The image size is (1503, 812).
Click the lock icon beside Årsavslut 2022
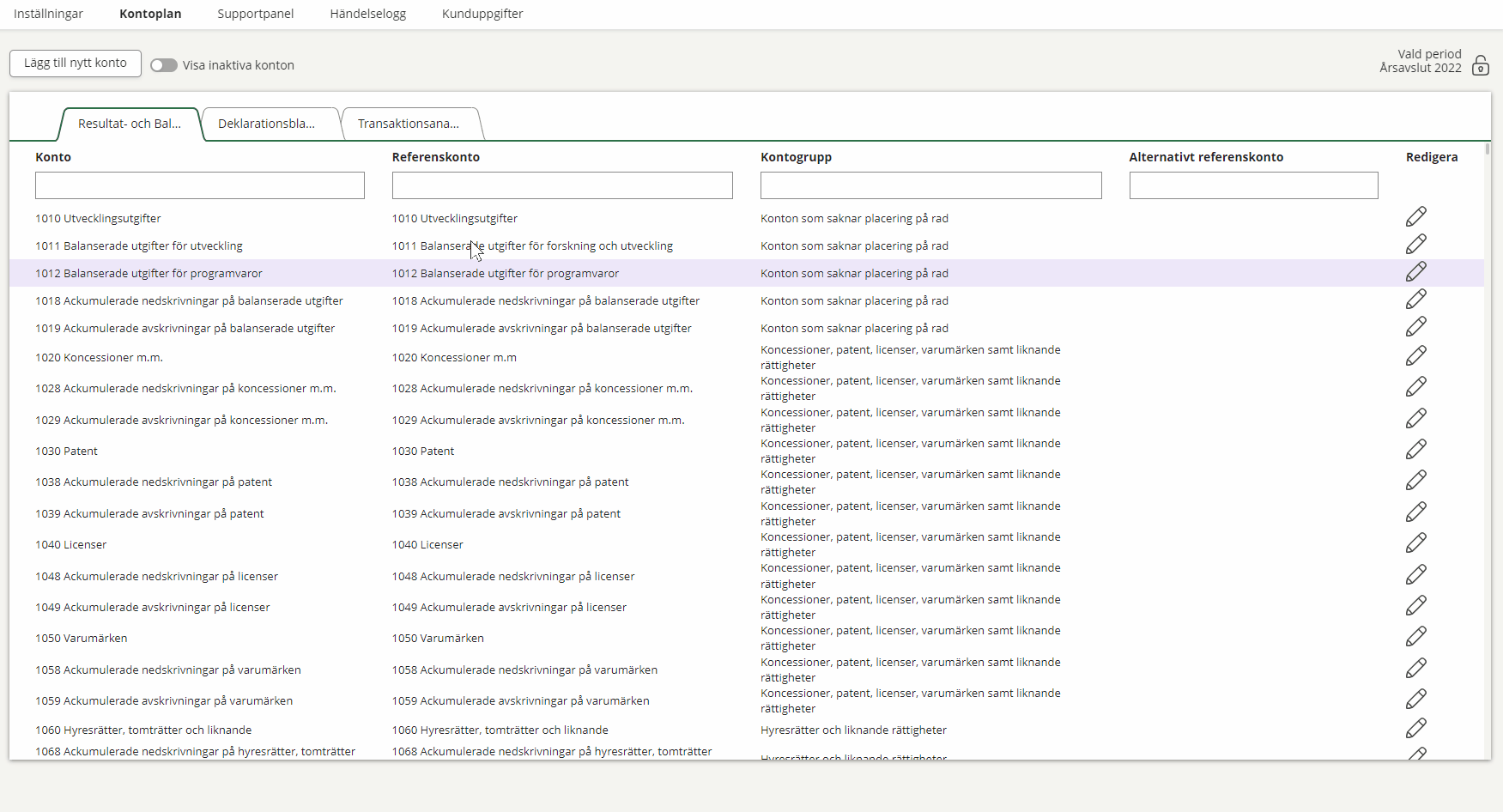[x=1480, y=66]
